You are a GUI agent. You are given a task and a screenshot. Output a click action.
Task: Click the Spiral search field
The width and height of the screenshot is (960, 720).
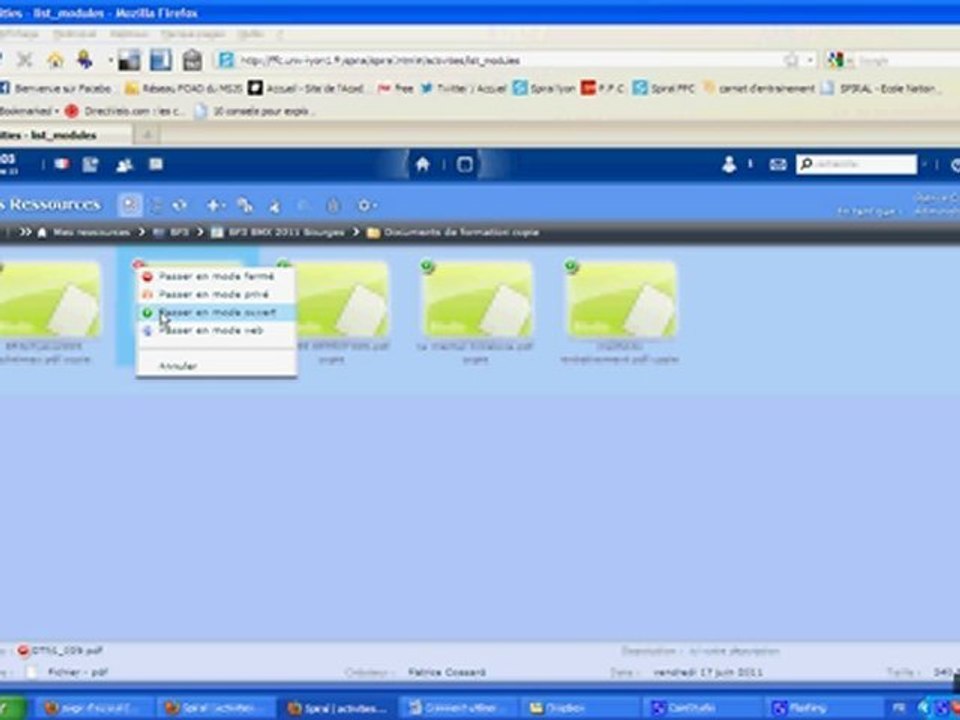point(856,164)
